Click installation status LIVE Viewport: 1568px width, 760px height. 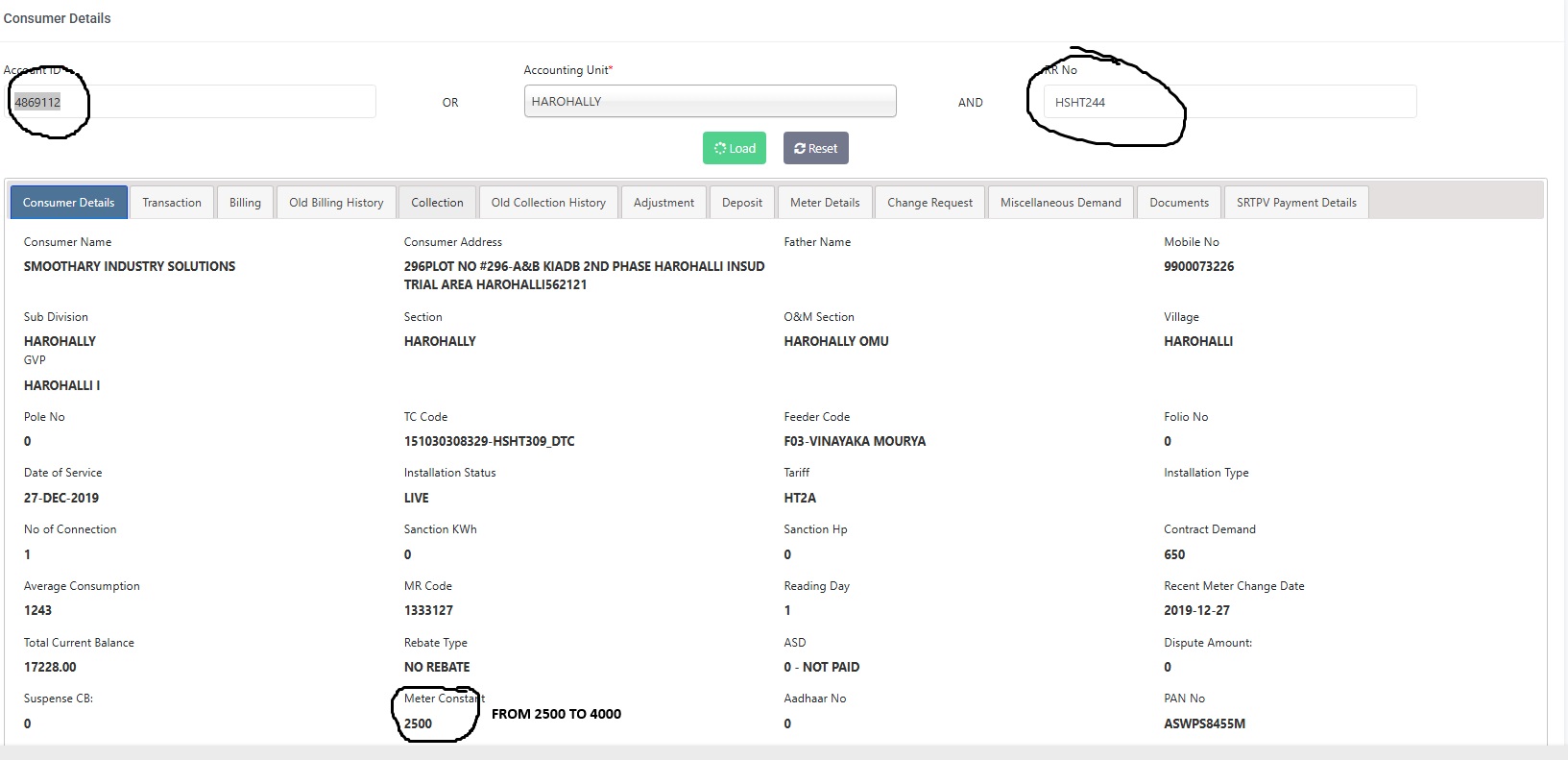pos(417,498)
